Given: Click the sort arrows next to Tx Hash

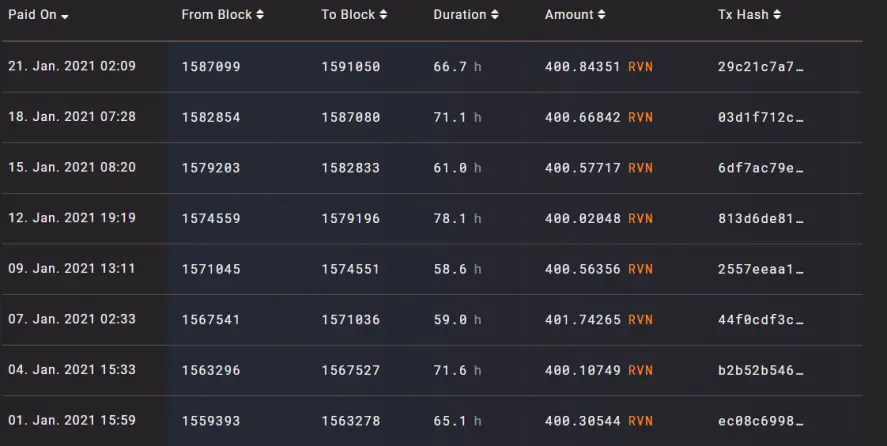Looking at the screenshot, I should [x=777, y=15].
